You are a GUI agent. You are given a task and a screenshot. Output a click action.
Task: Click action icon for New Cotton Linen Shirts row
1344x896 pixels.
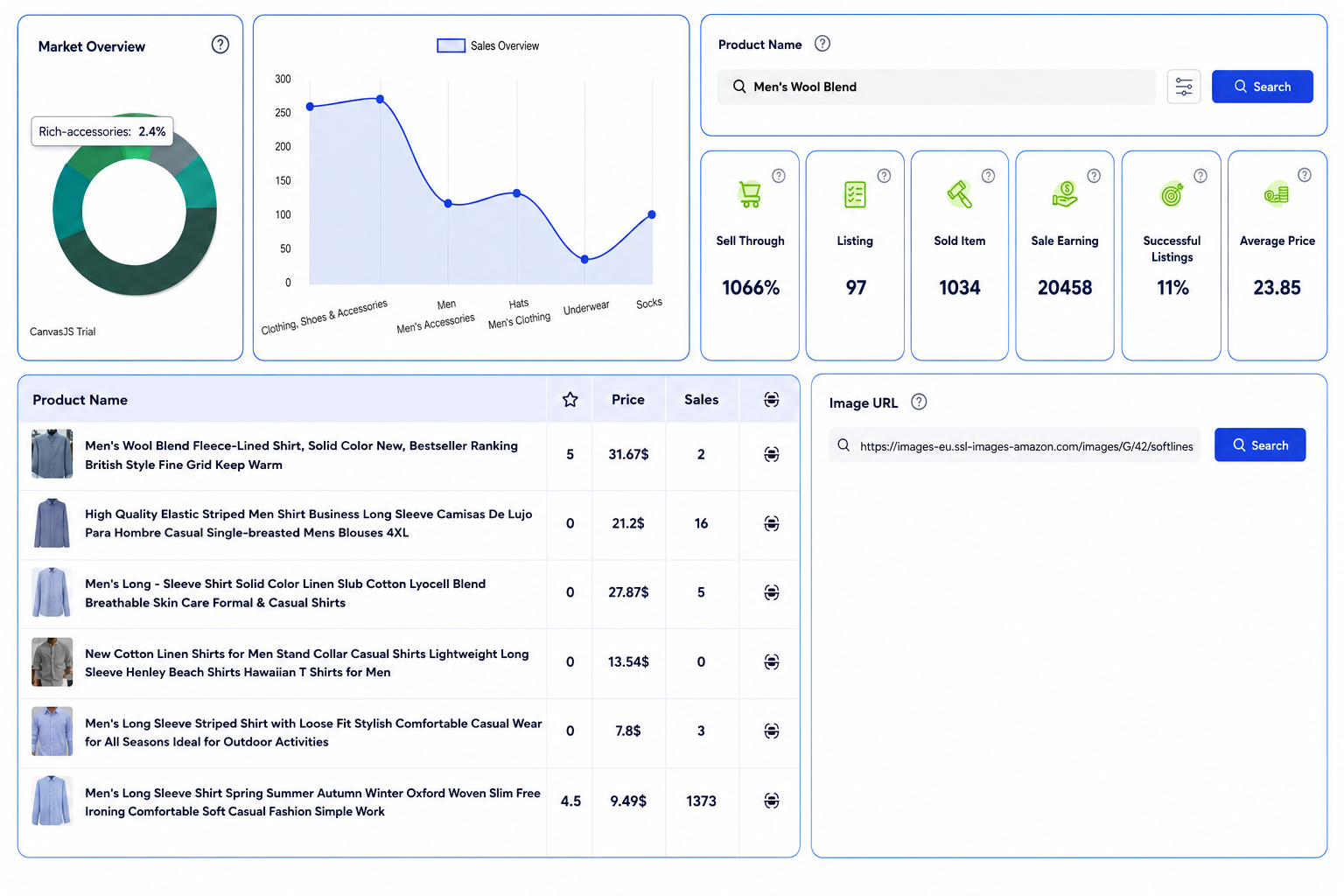(771, 661)
